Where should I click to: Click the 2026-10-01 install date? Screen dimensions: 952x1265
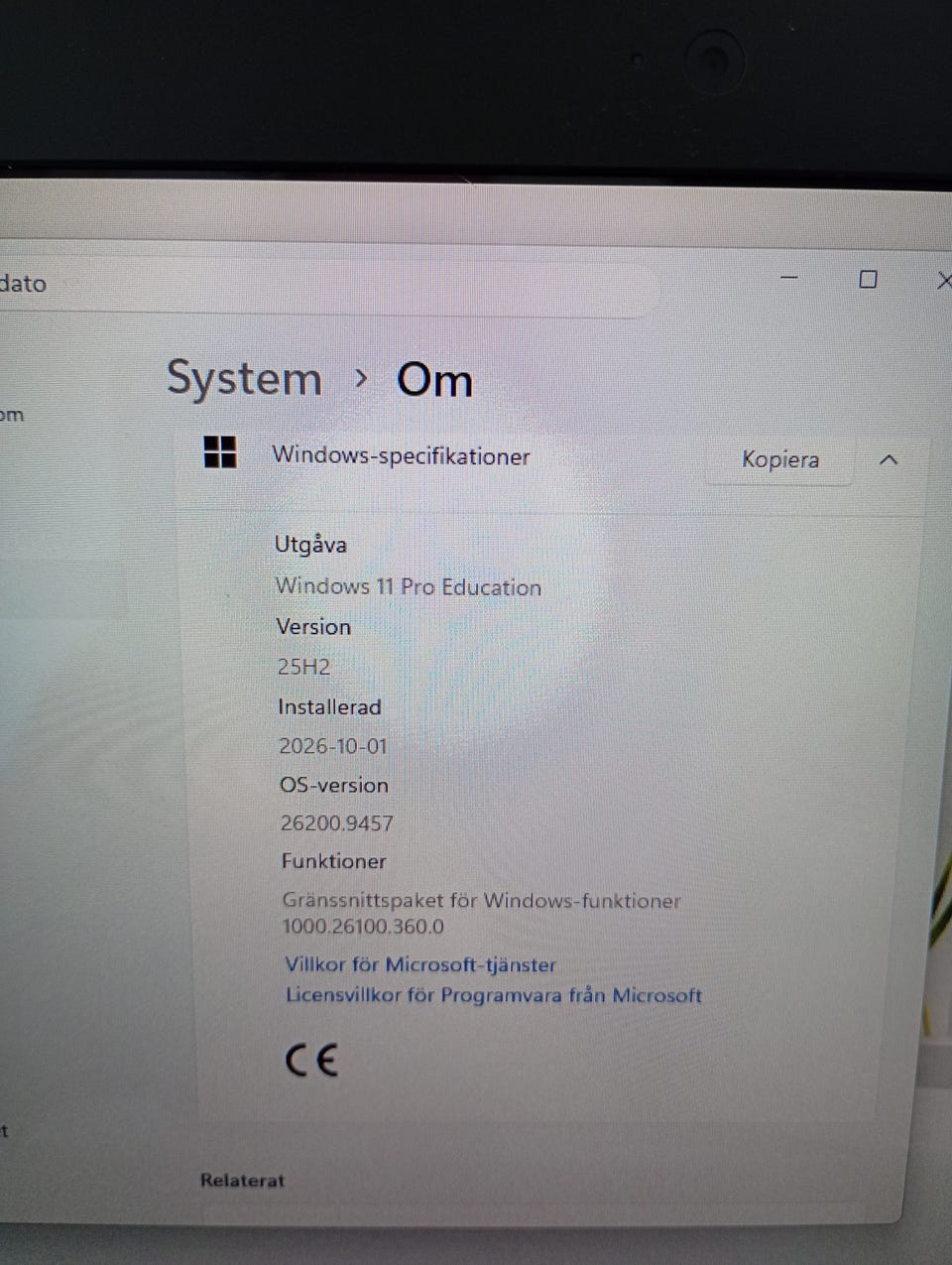tap(333, 746)
